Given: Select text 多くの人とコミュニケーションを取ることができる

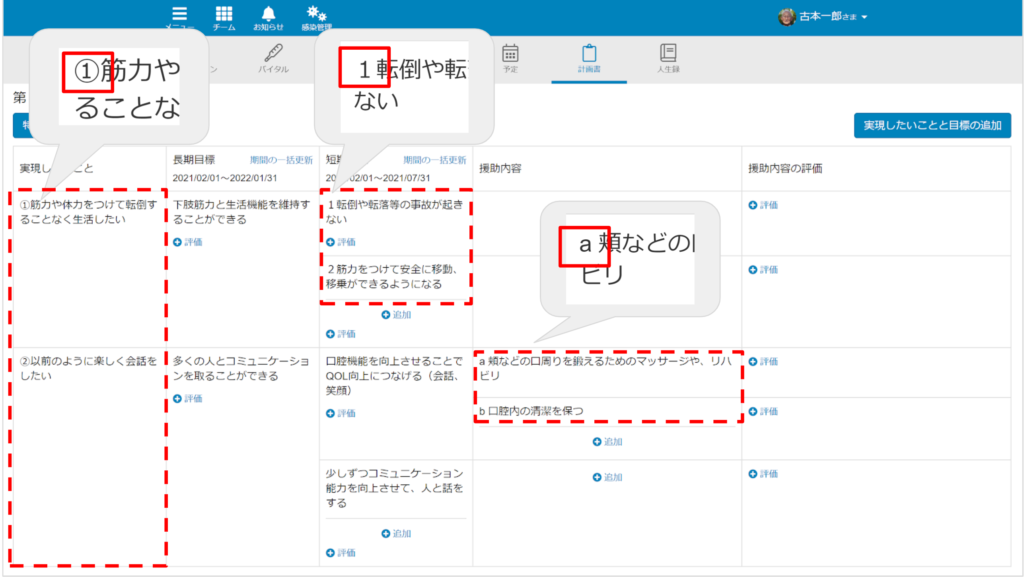Looking at the screenshot, I should (x=241, y=368).
